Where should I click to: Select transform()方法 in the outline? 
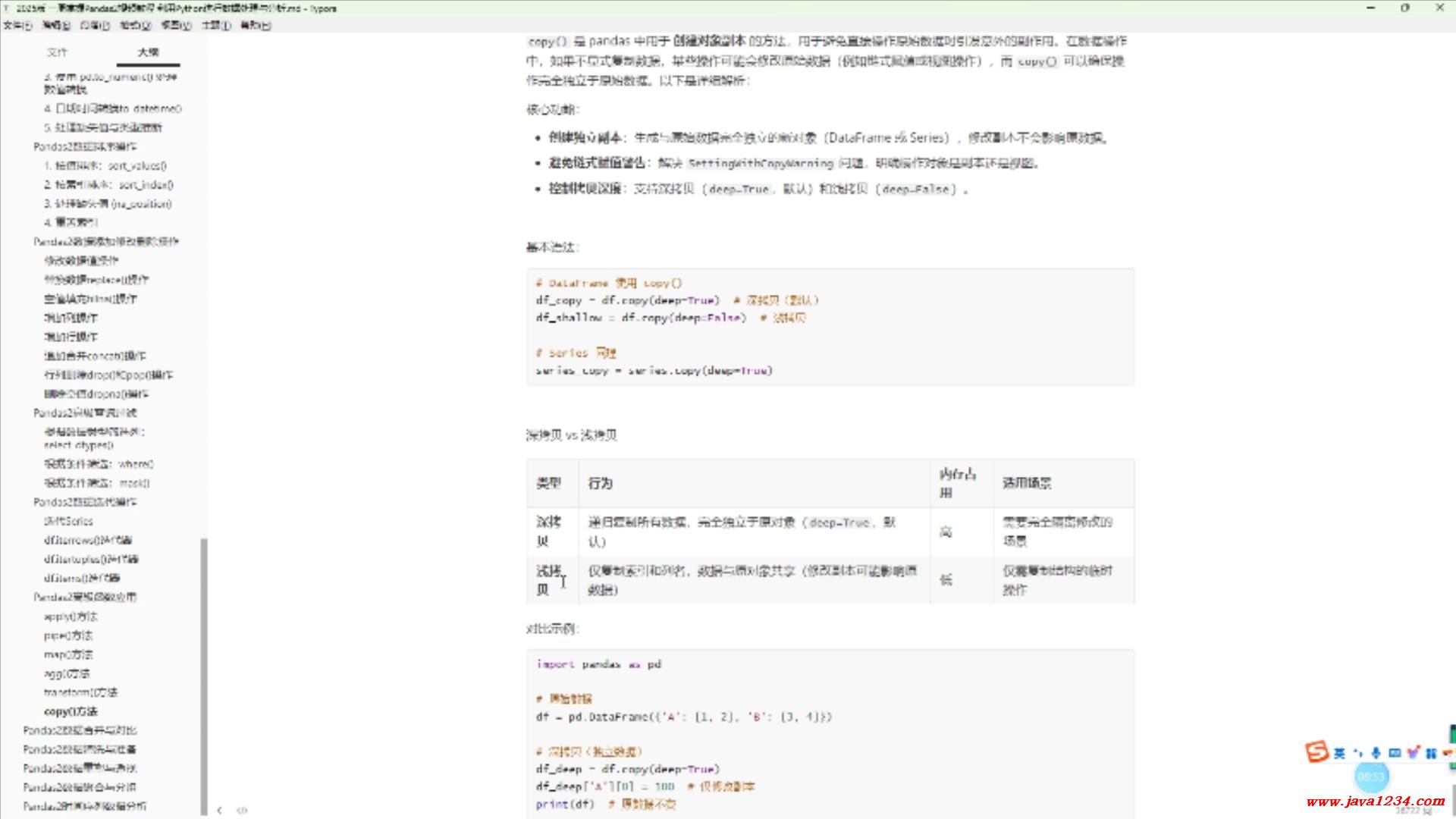coord(80,692)
